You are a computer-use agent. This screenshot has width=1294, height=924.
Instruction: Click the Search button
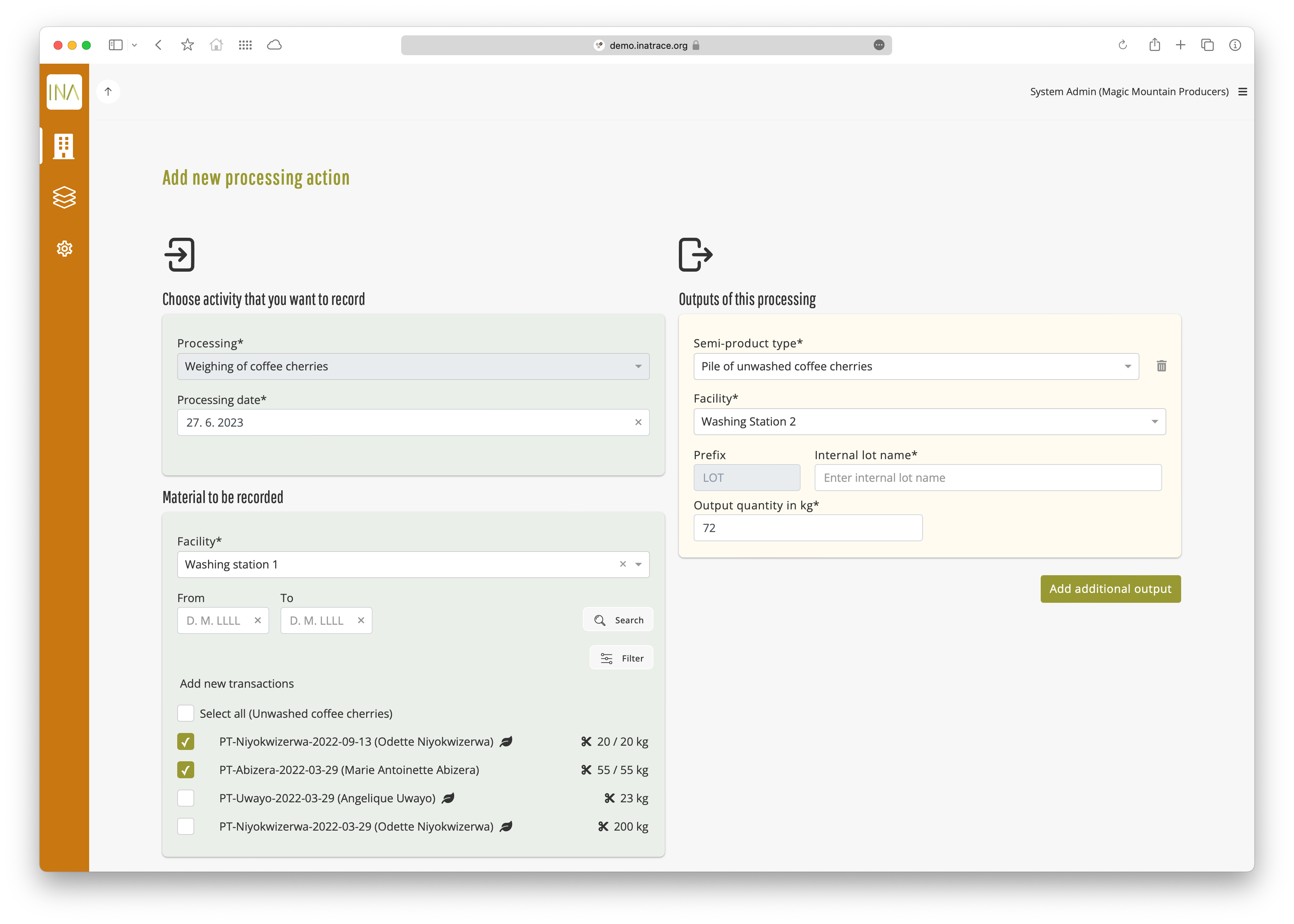[x=618, y=620]
